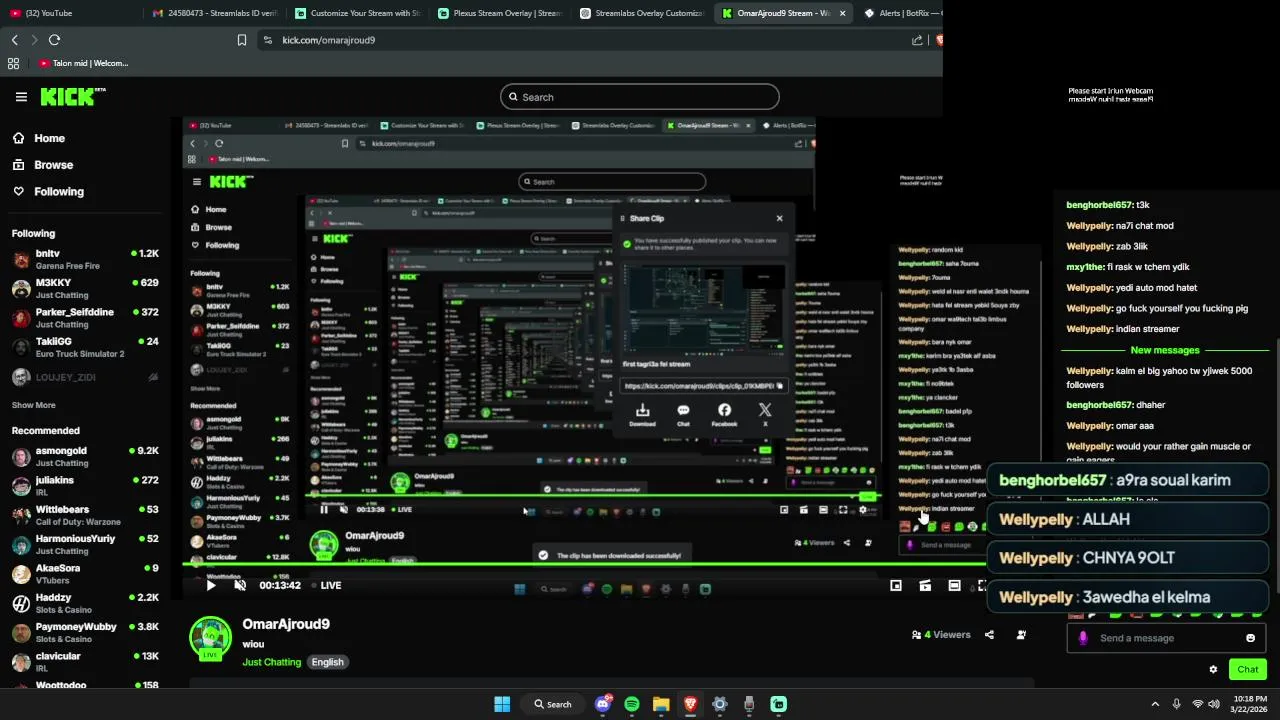The image size is (1280, 720).
Task: Open TakiiGG channel in sidebar
Action: point(85,347)
